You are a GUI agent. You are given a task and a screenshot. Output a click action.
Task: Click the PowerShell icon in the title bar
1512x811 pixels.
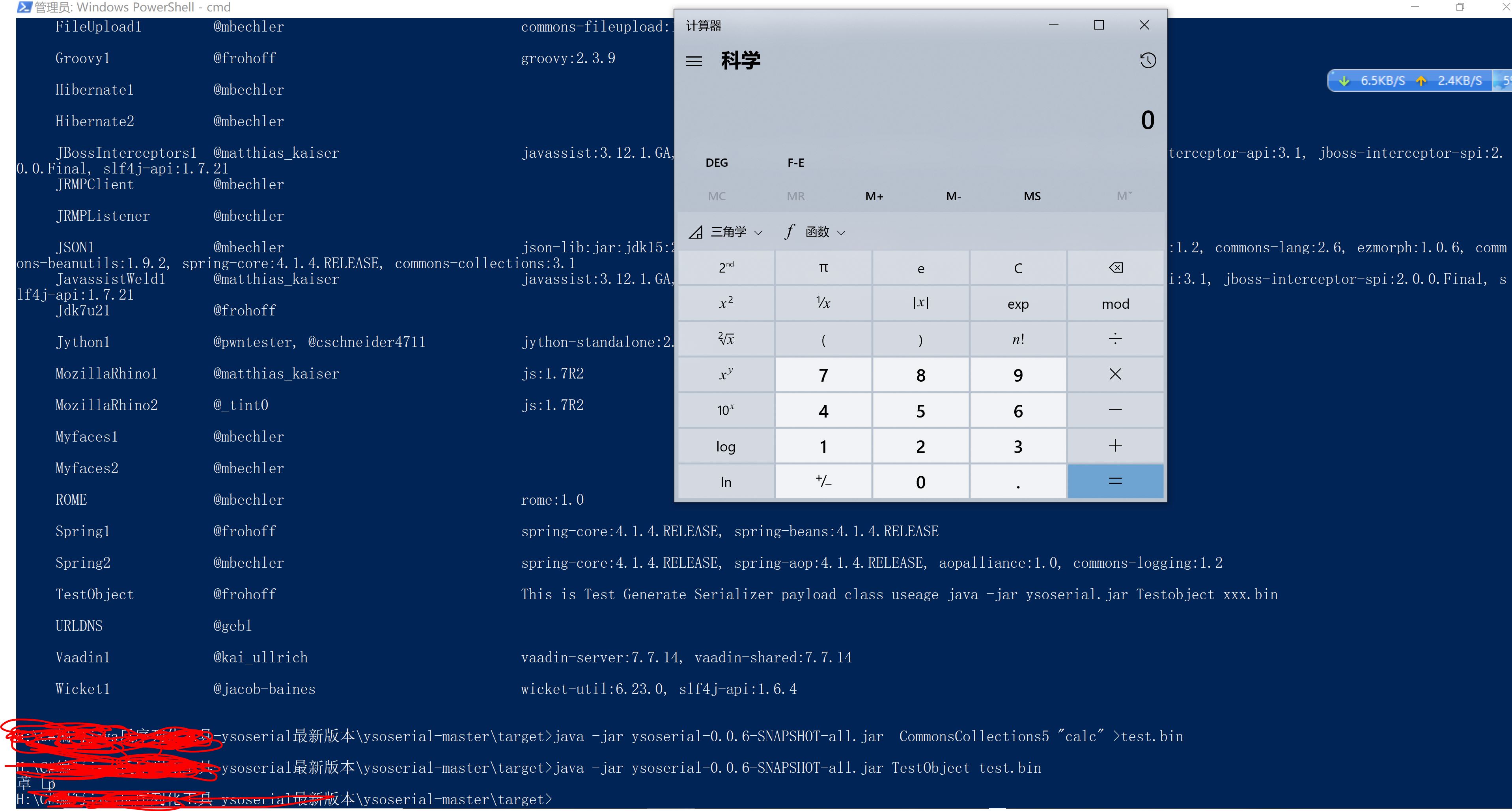click(x=24, y=7)
